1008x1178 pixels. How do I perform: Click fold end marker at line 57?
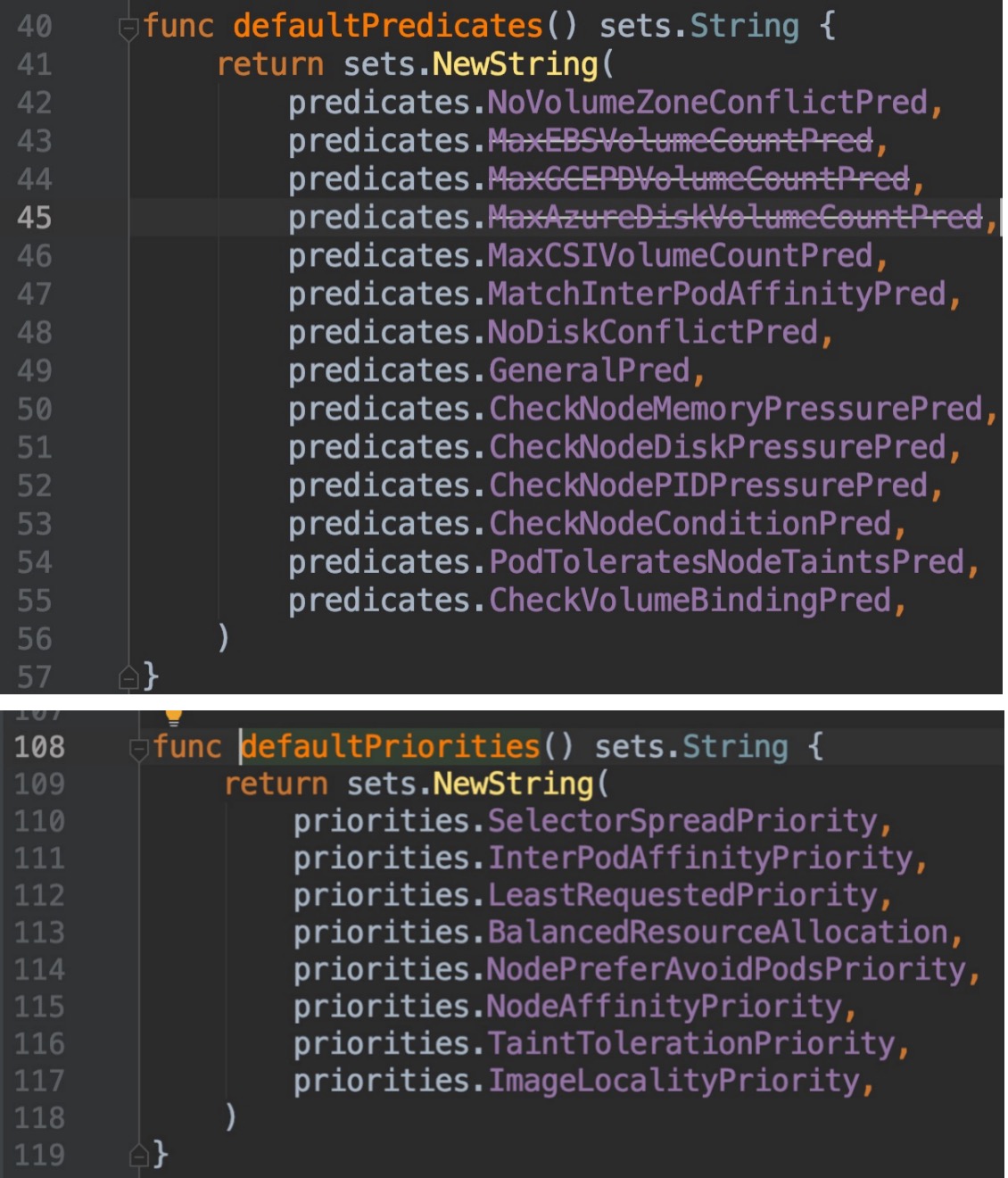click(128, 678)
